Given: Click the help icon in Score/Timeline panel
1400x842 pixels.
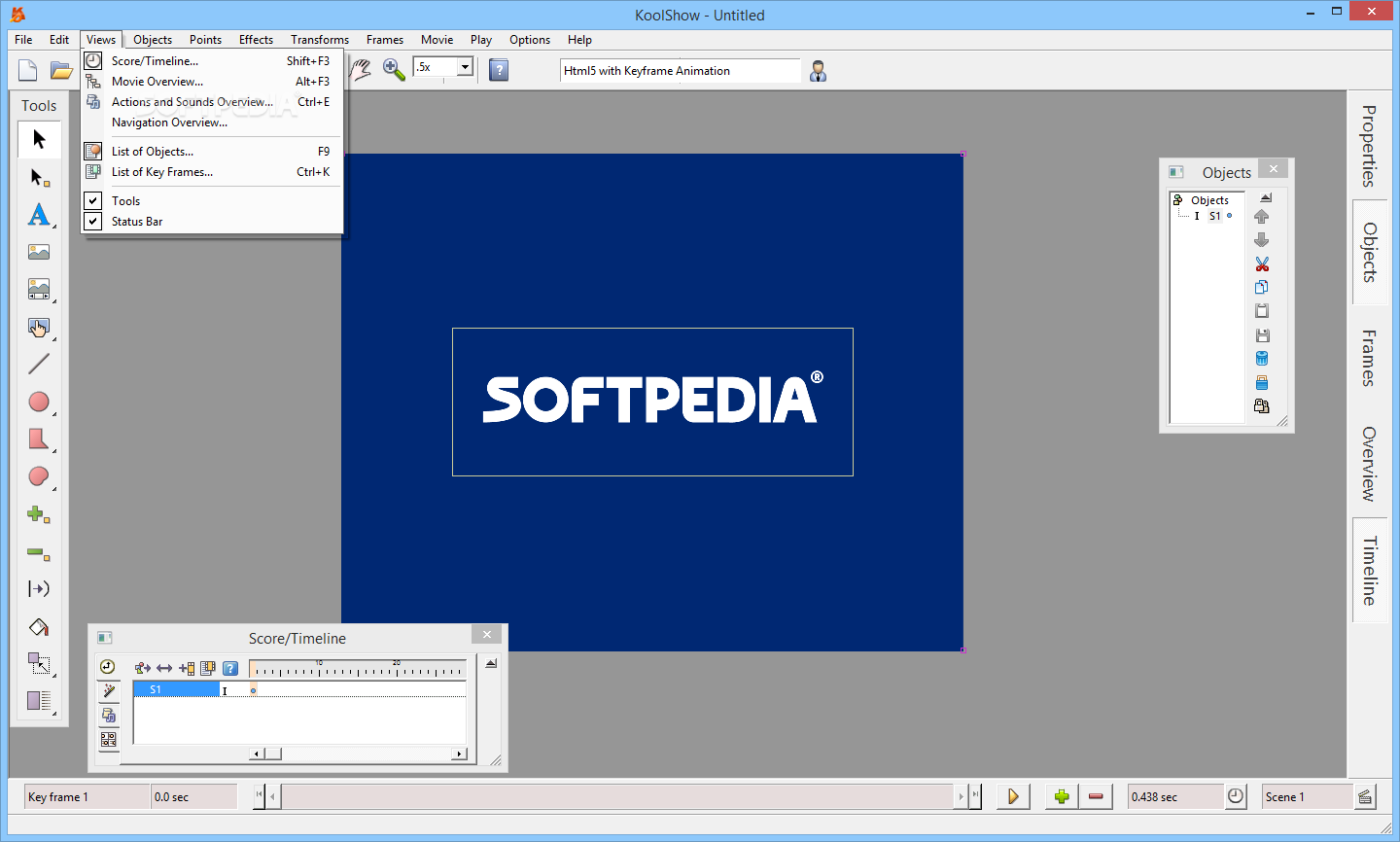Looking at the screenshot, I should coord(230,668).
